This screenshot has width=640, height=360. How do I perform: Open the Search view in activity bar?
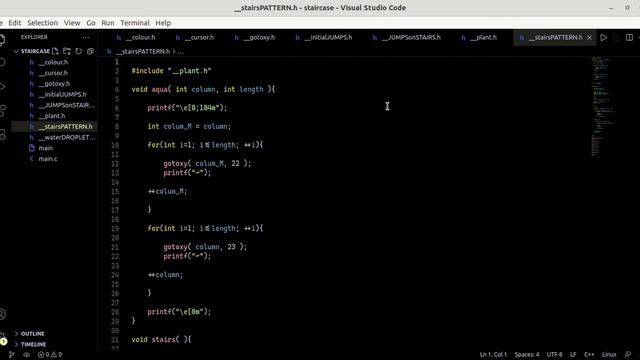(2, 62)
